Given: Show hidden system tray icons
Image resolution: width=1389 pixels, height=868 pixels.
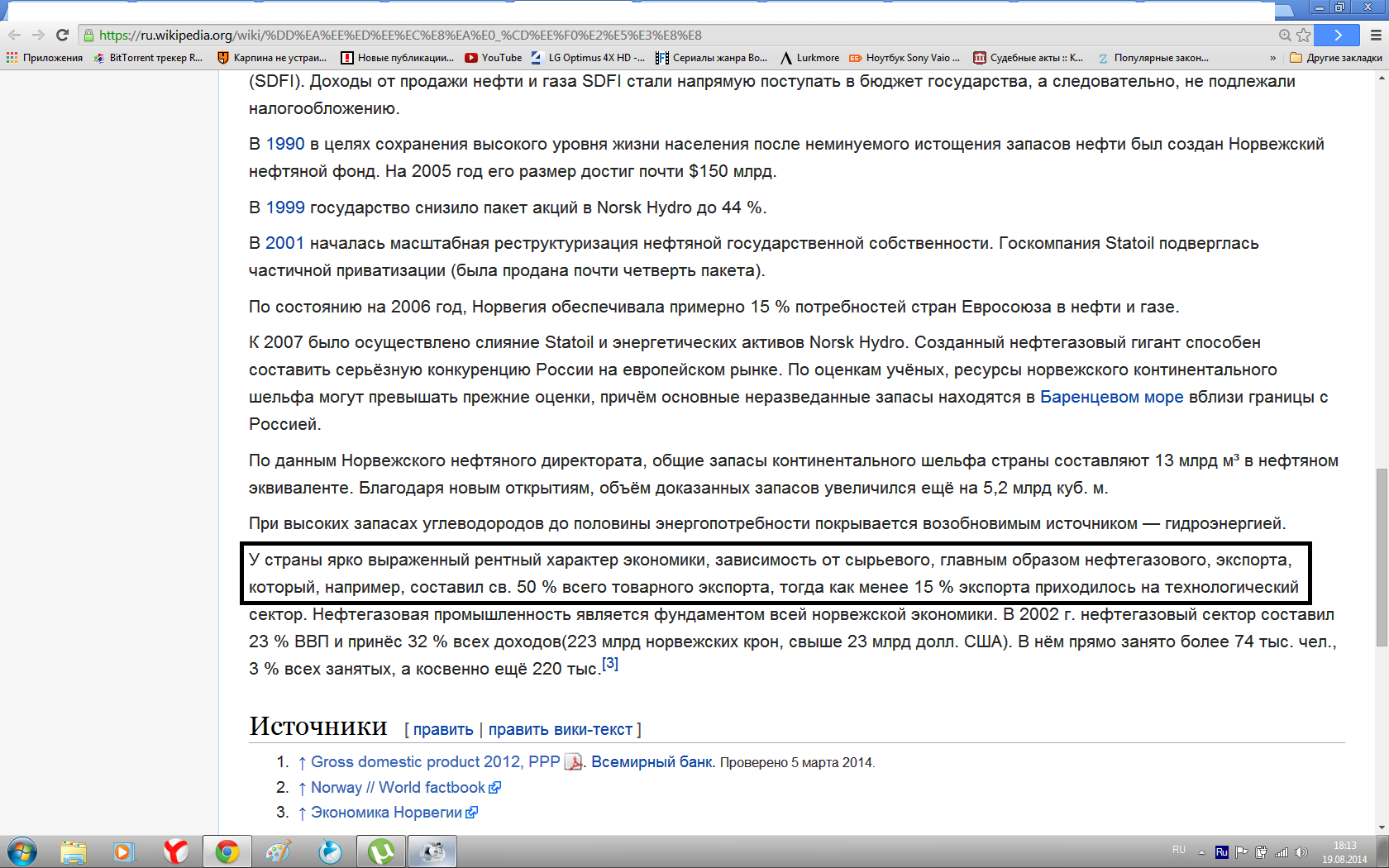Looking at the screenshot, I should [x=1201, y=852].
